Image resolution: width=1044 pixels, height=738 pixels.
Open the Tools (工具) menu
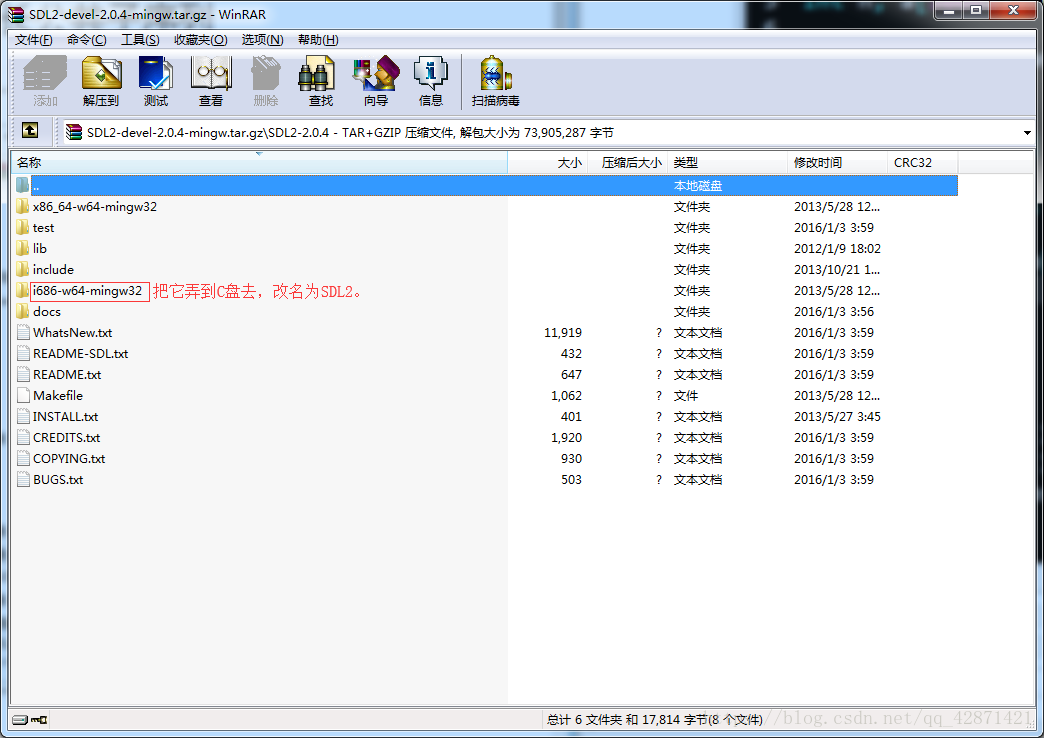[x=140, y=40]
